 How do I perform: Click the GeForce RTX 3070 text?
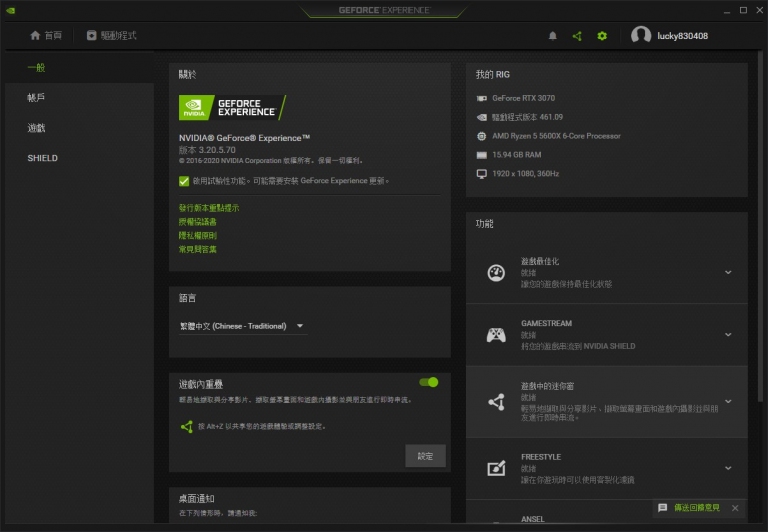(x=524, y=98)
